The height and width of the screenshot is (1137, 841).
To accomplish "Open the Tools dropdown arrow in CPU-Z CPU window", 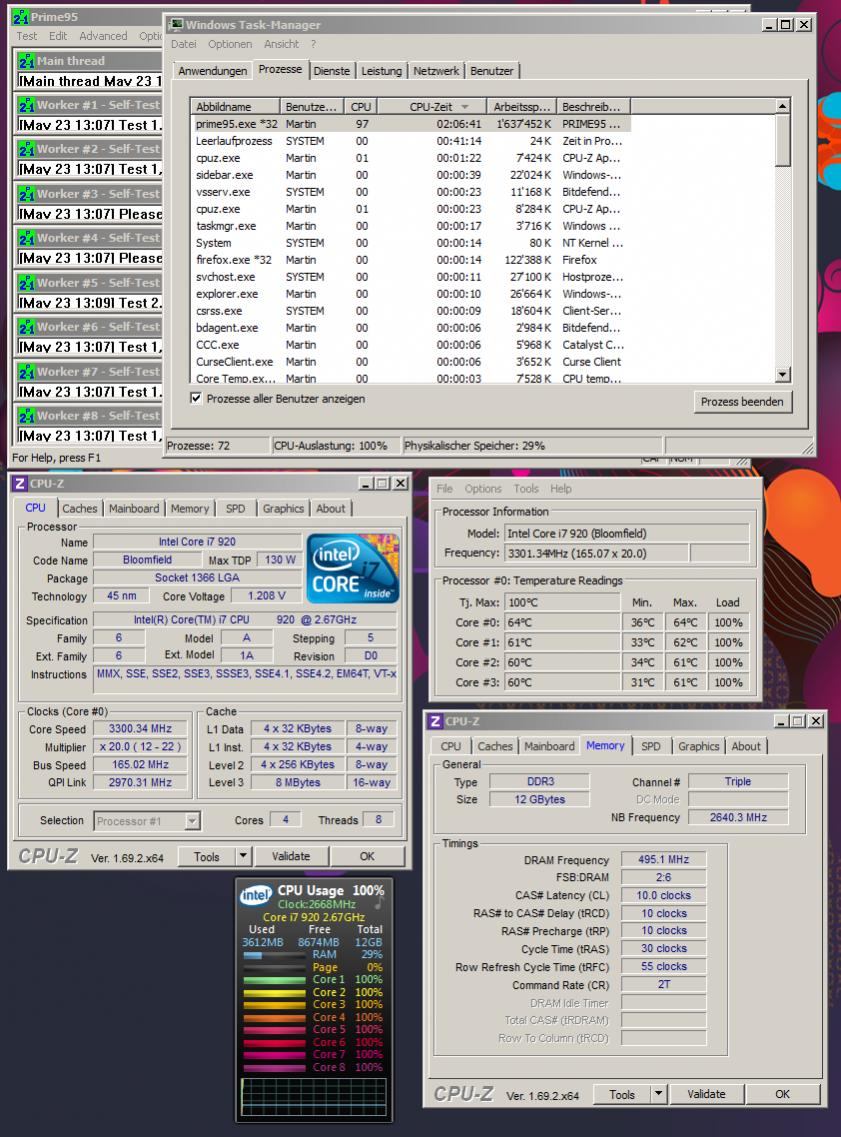I will pos(243,856).
